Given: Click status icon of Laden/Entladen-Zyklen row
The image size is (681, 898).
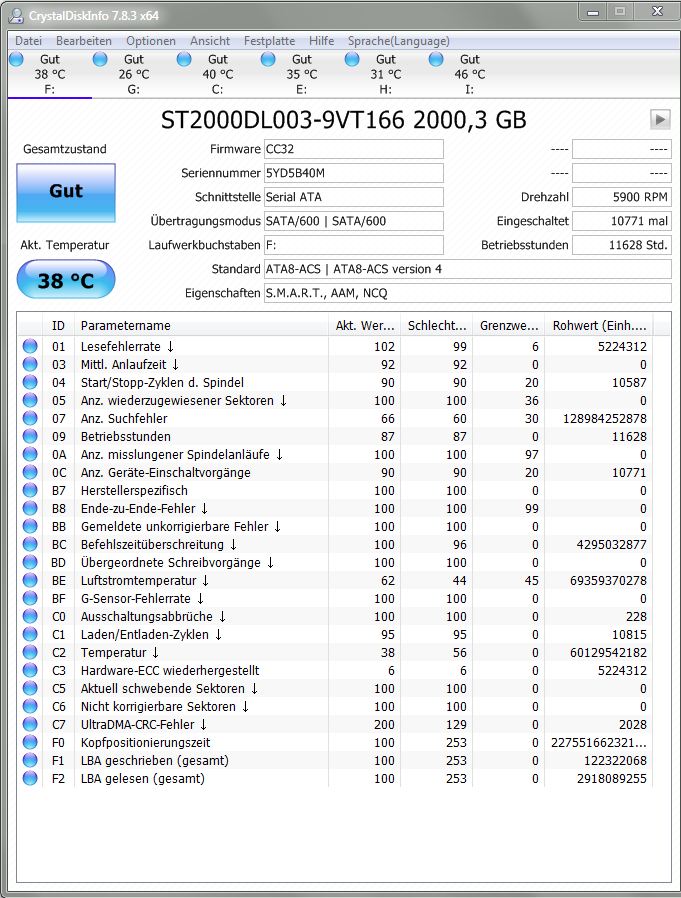Looking at the screenshot, I should (x=30, y=635).
